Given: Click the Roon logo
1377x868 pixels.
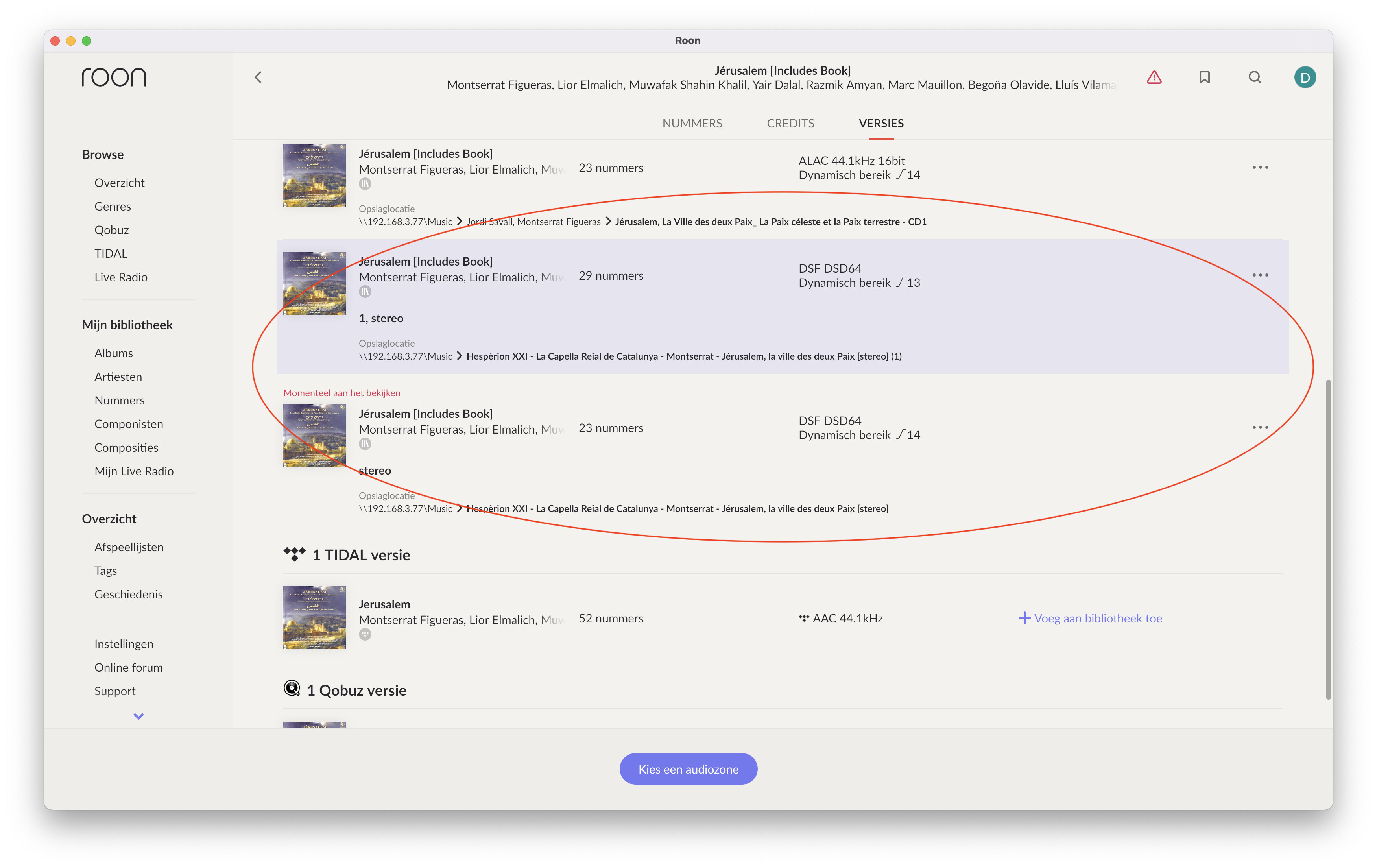Looking at the screenshot, I should (x=114, y=77).
